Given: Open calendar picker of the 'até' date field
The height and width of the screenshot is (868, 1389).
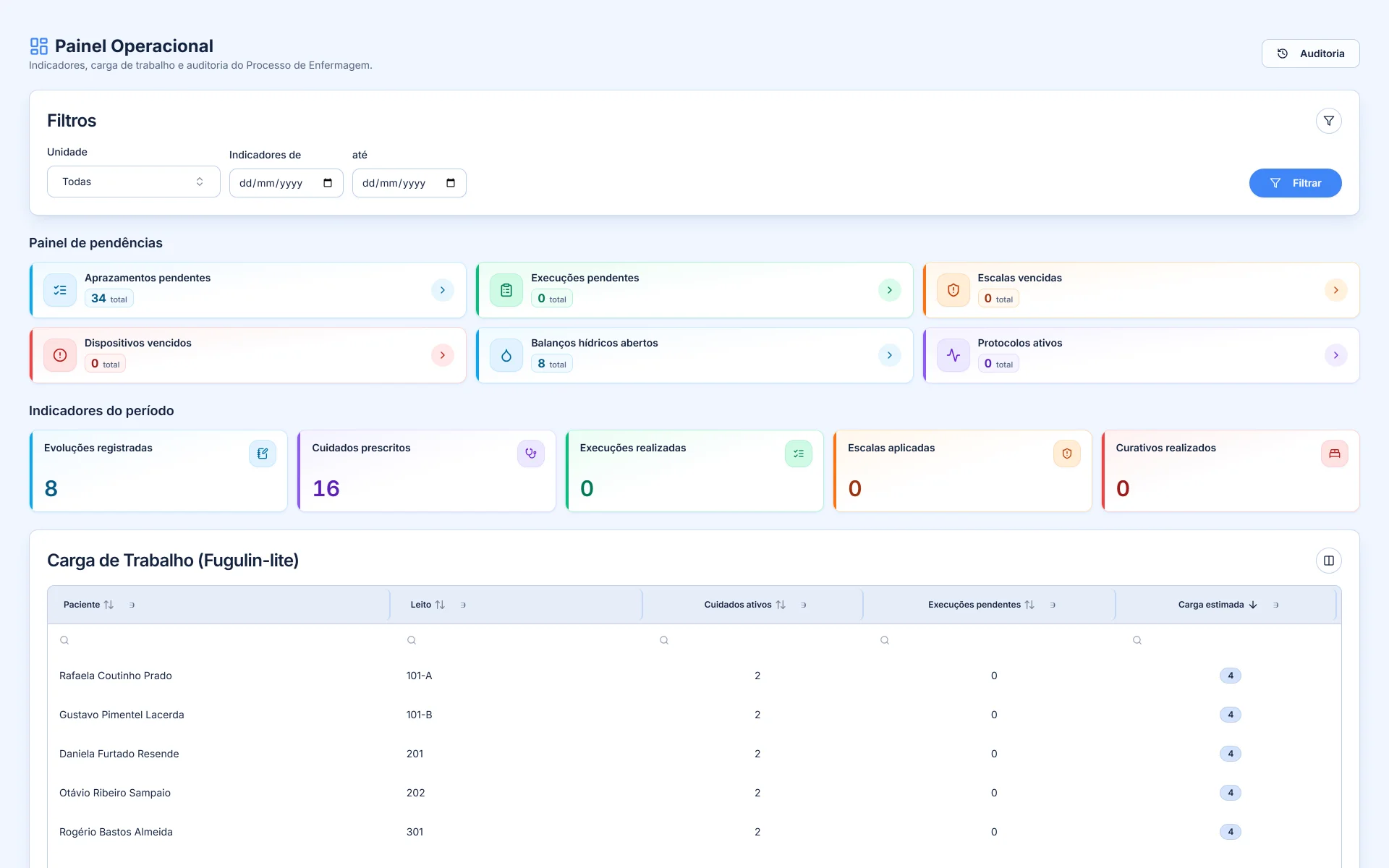Looking at the screenshot, I should (451, 183).
